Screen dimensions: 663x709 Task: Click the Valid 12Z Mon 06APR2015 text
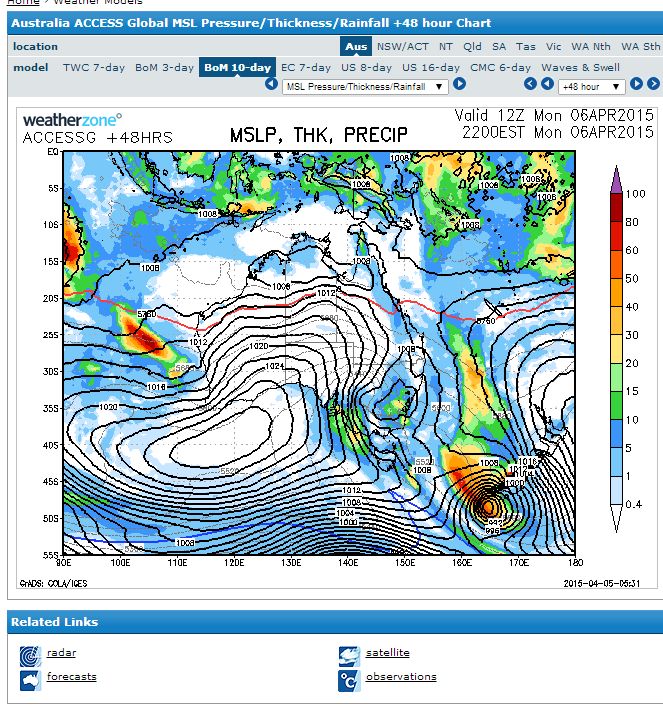(x=554, y=115)
